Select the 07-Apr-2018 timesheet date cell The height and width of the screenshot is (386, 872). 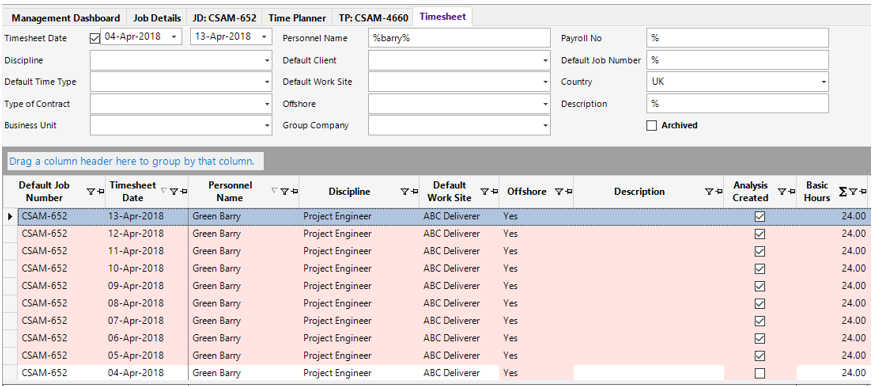click(x=147, y=321)
